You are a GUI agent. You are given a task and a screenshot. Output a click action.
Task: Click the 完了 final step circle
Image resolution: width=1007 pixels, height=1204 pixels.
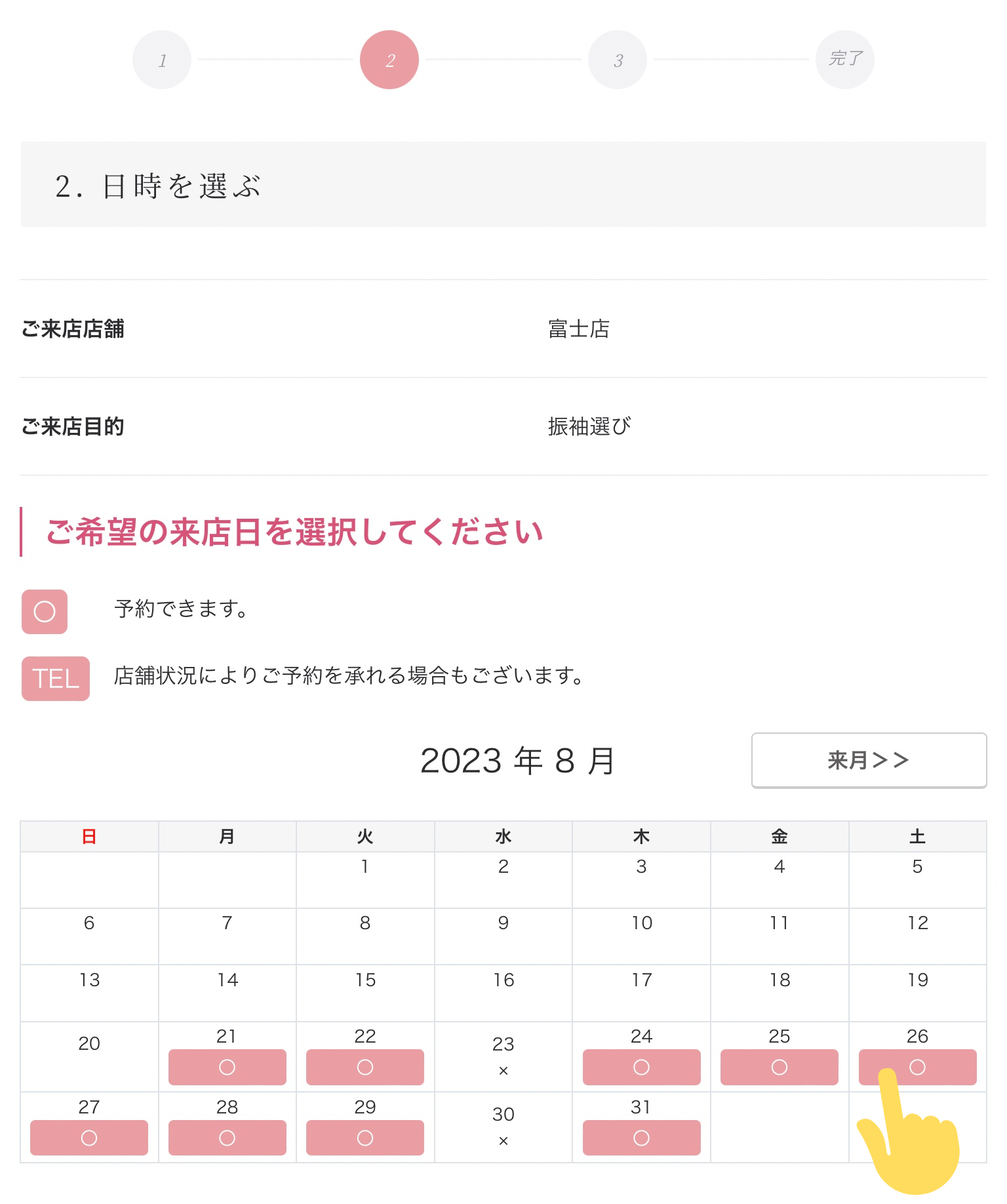845,60
